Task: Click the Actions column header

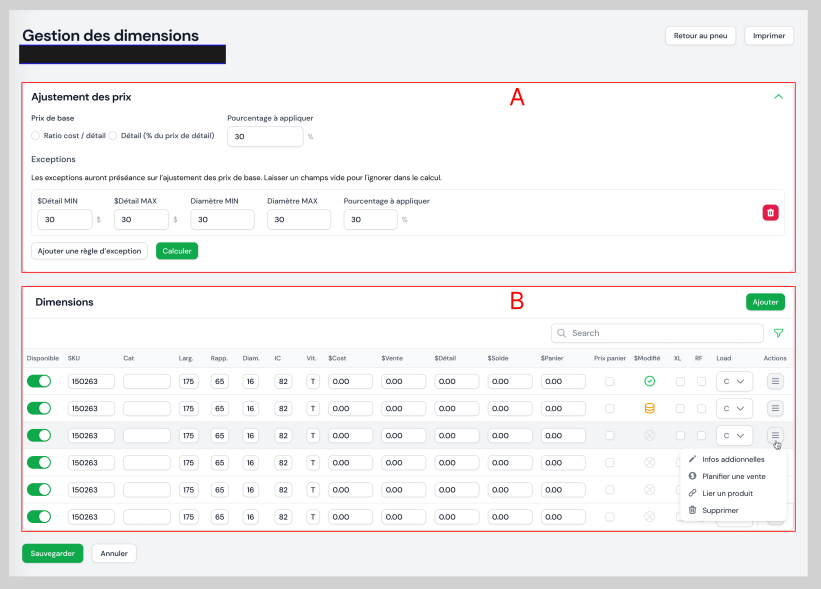Action: pyautogui.click(x=775, y=358)
